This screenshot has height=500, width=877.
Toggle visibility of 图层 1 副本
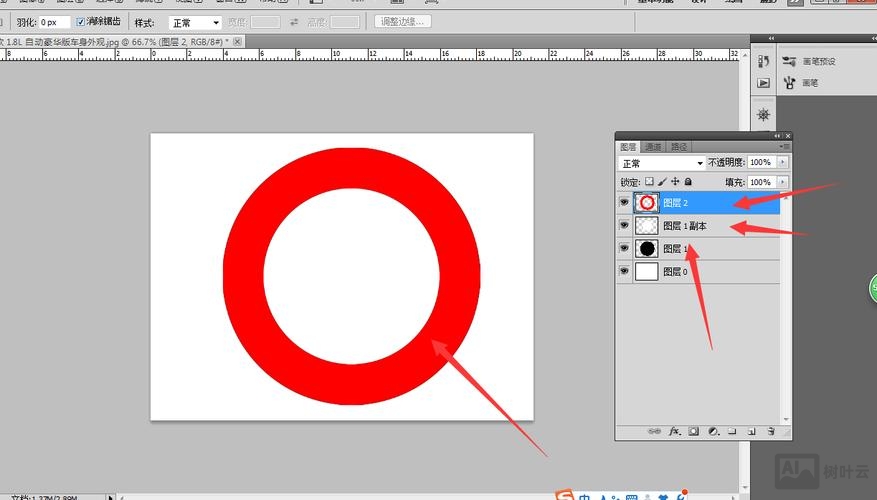[624, 226]
